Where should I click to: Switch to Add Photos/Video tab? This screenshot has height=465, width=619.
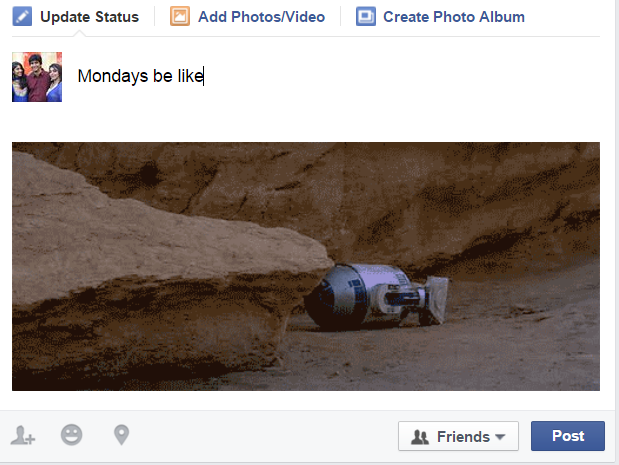tap(261, 17)
